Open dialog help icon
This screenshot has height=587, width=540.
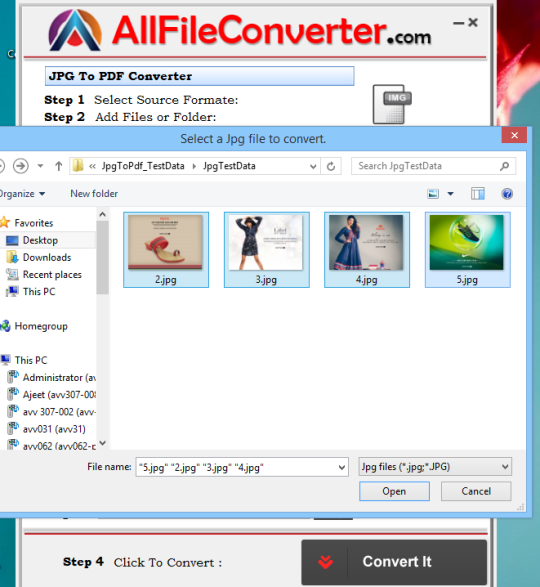coord(507,194)
